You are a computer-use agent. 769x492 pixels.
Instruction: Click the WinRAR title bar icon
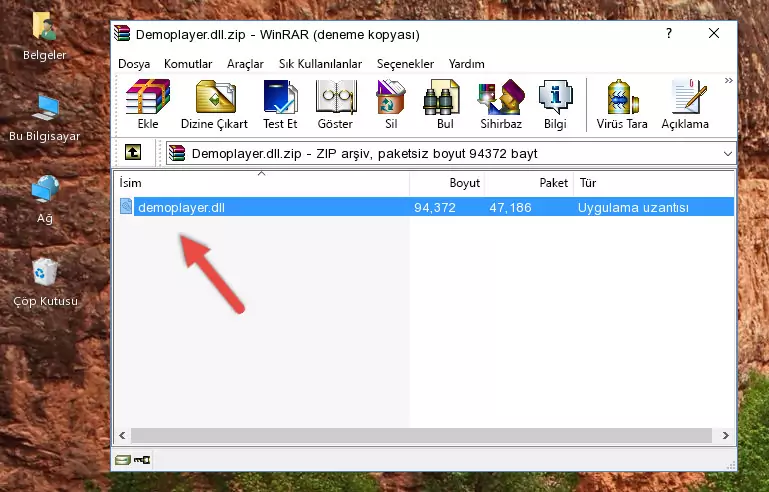click(x=122, y=34)
